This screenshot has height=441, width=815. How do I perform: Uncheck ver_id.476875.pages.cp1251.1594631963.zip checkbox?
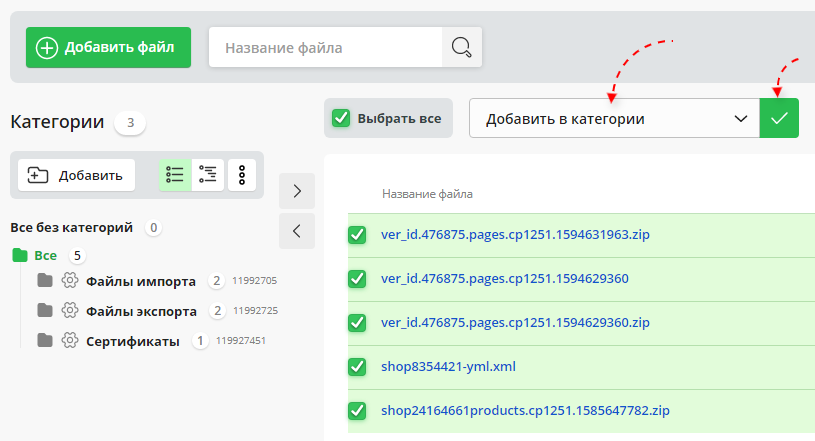pos(357,235)
